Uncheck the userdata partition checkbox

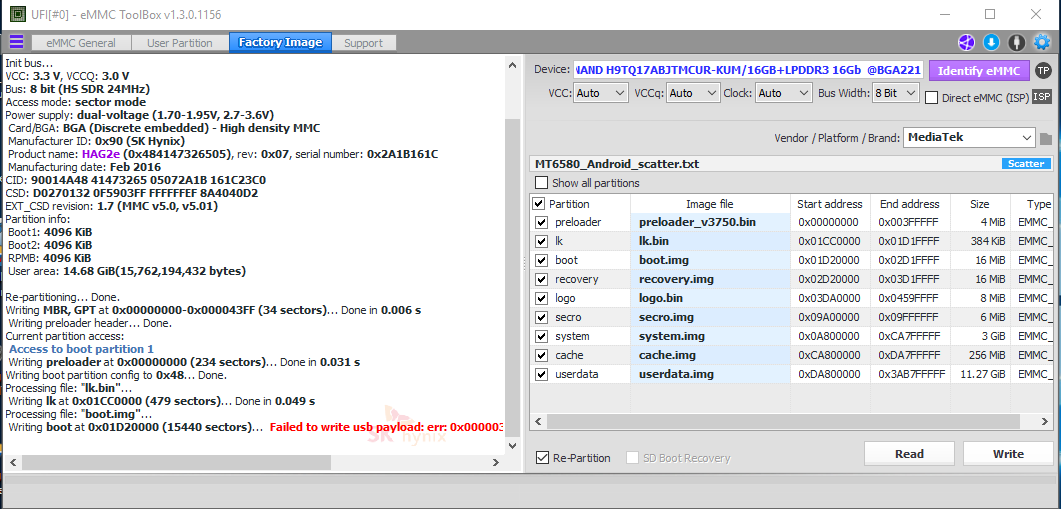click(x=541, y=374)
